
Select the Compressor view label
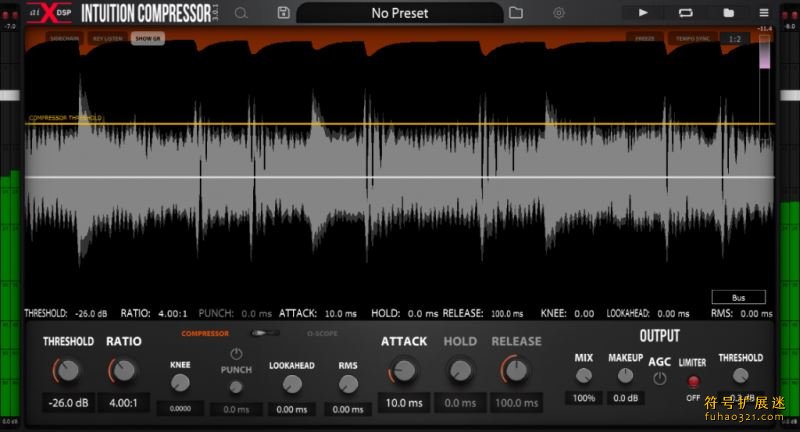(x=205, y=334)
